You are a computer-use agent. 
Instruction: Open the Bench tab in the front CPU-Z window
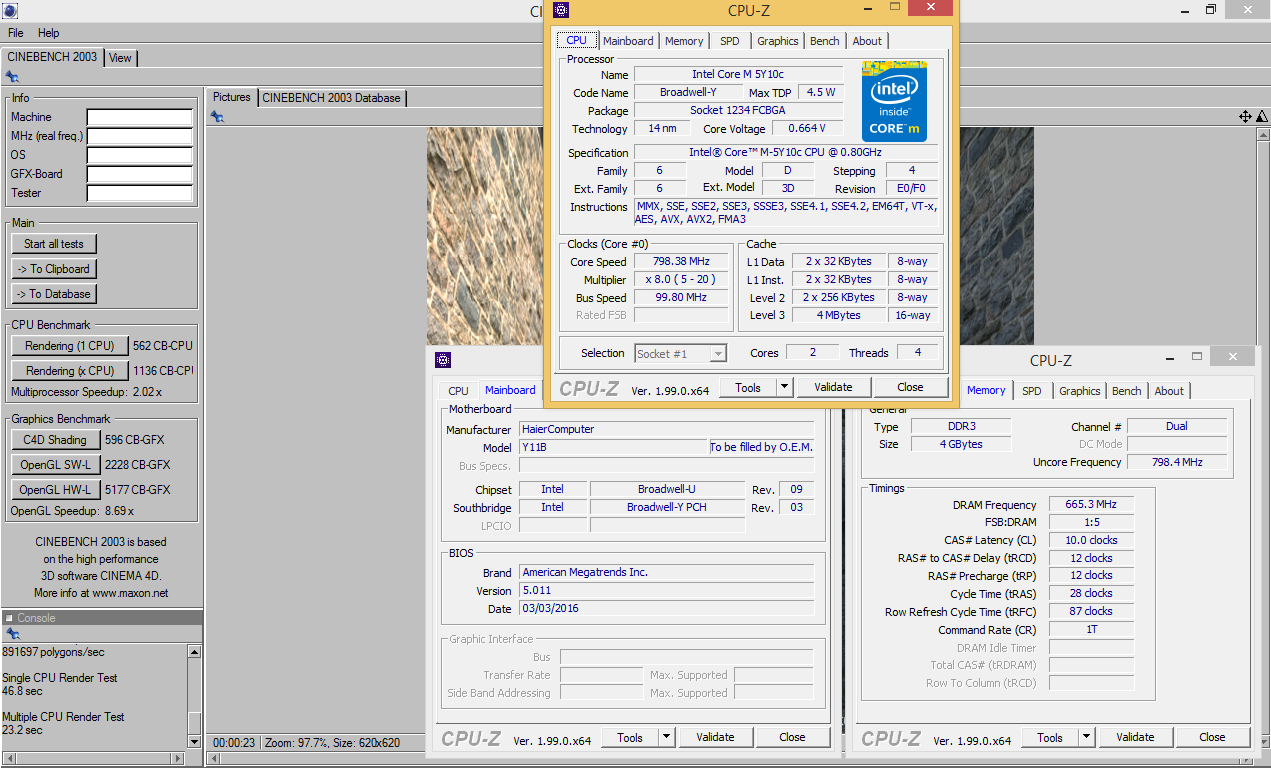click(x=825, y=41)
